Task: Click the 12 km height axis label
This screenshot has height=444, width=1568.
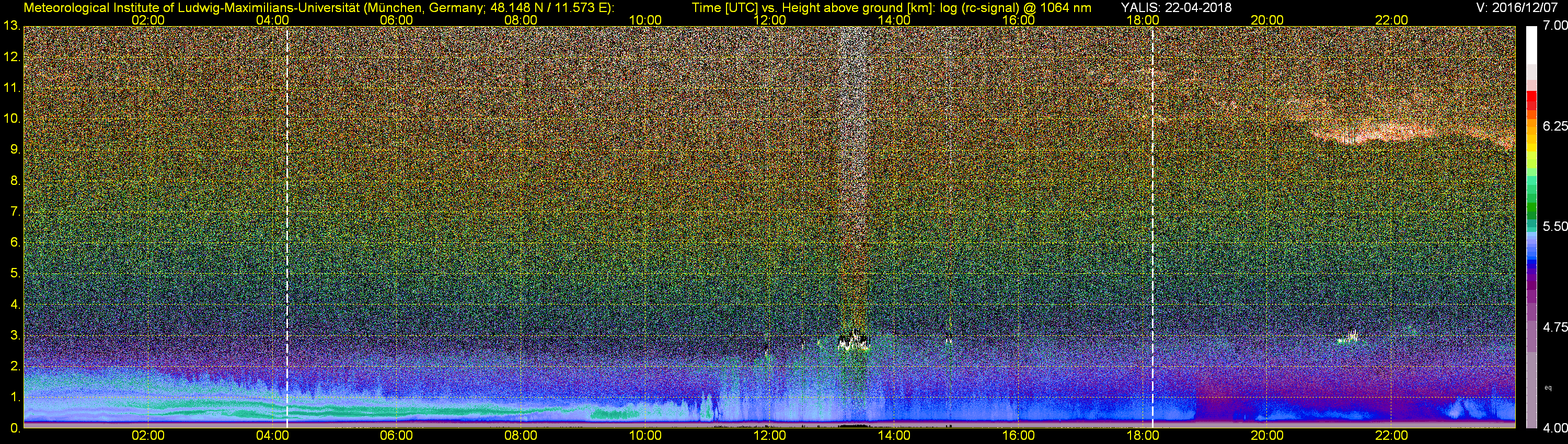Action: point(11,57)
